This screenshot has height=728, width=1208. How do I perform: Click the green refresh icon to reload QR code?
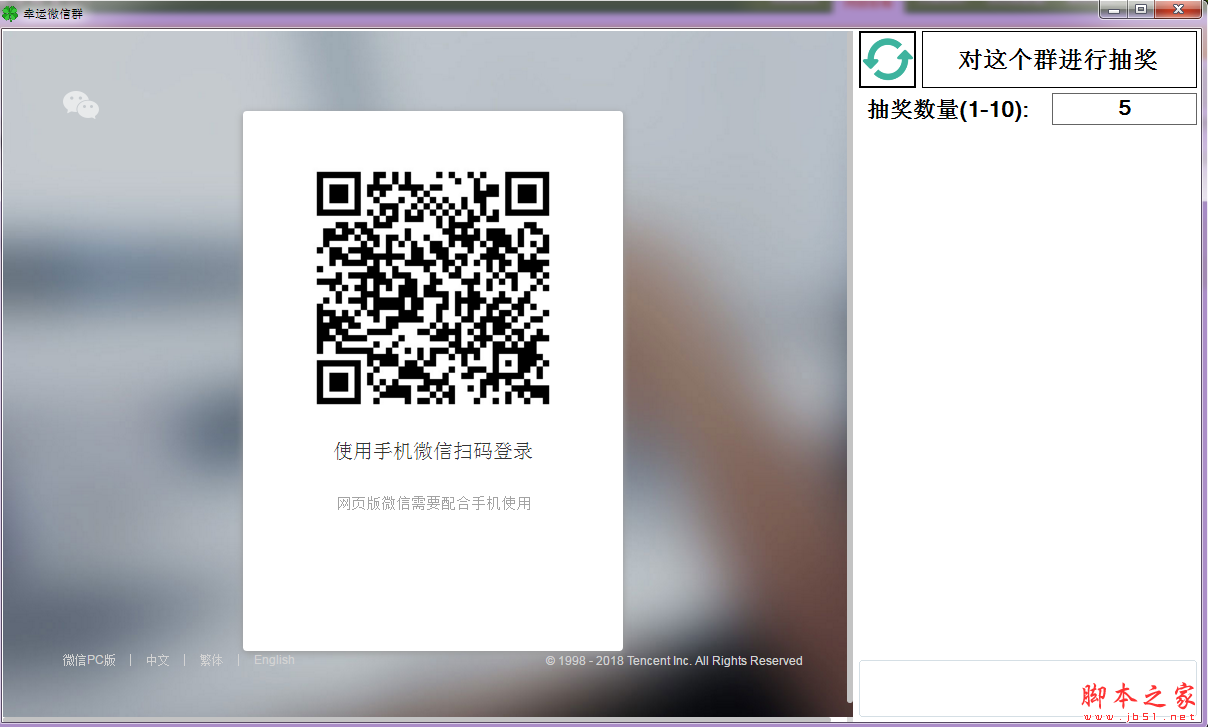[887, 59]
